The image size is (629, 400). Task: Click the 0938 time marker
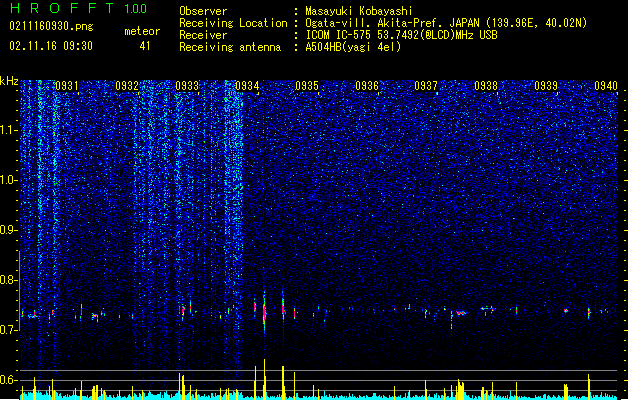point(486,86)
